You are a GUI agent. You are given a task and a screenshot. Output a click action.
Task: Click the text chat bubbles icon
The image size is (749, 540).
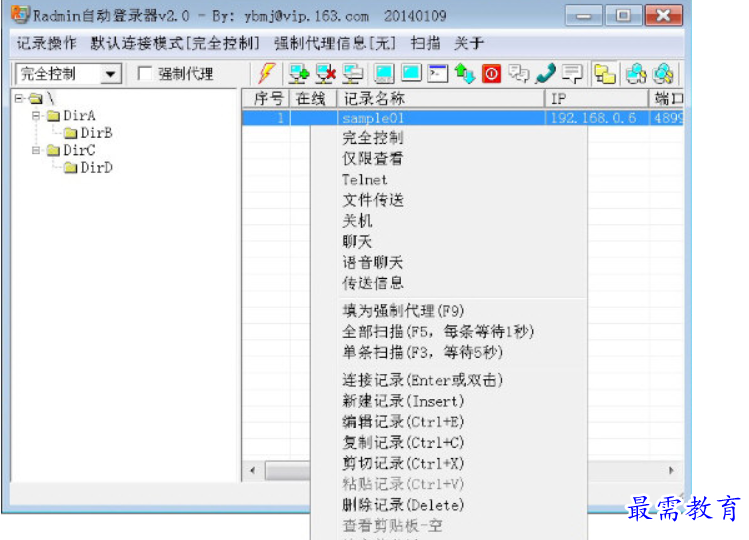tap(518, 74)
